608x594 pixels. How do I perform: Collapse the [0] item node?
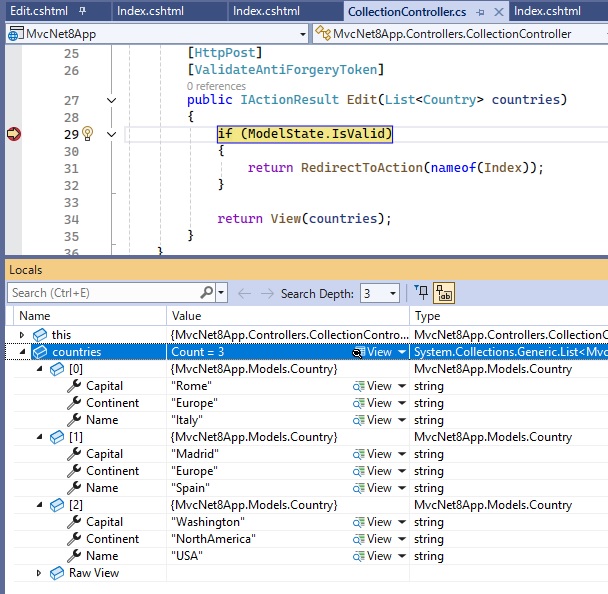point(40,369)
